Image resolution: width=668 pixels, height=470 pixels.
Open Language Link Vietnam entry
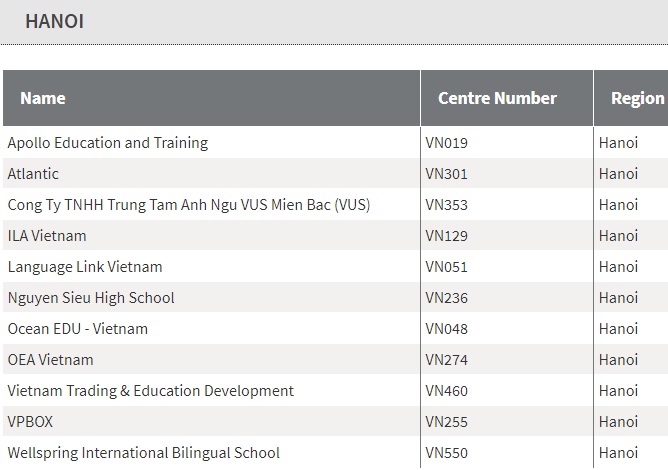pyautogui.click(x=85, y=267)
